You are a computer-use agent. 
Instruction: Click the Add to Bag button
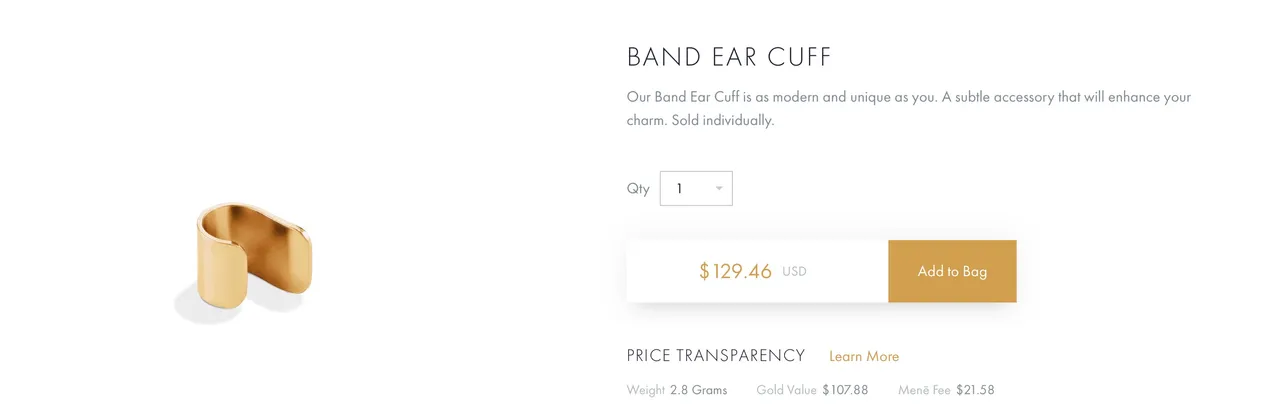[x=952, y=271]
